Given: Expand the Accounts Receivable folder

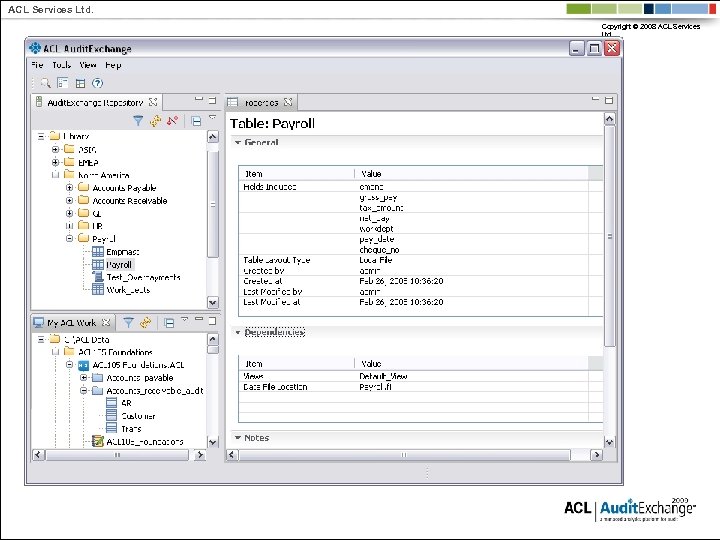Looking at the screenshot, I should pyautogui.click(x=69, y=200).
